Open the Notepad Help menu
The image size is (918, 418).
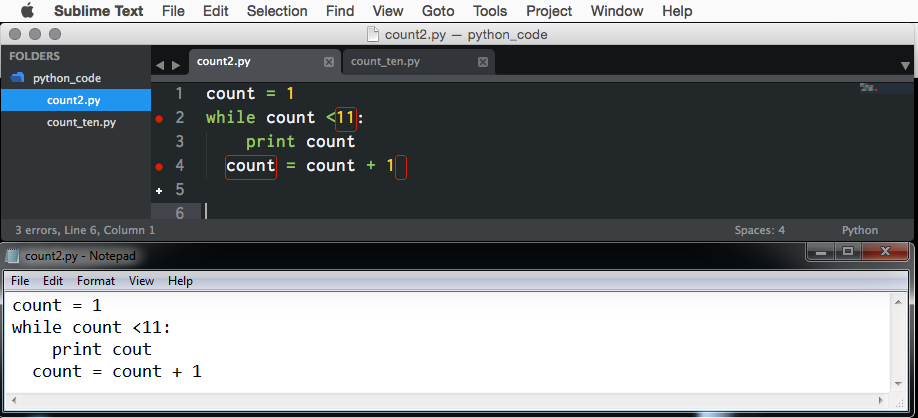180,281
